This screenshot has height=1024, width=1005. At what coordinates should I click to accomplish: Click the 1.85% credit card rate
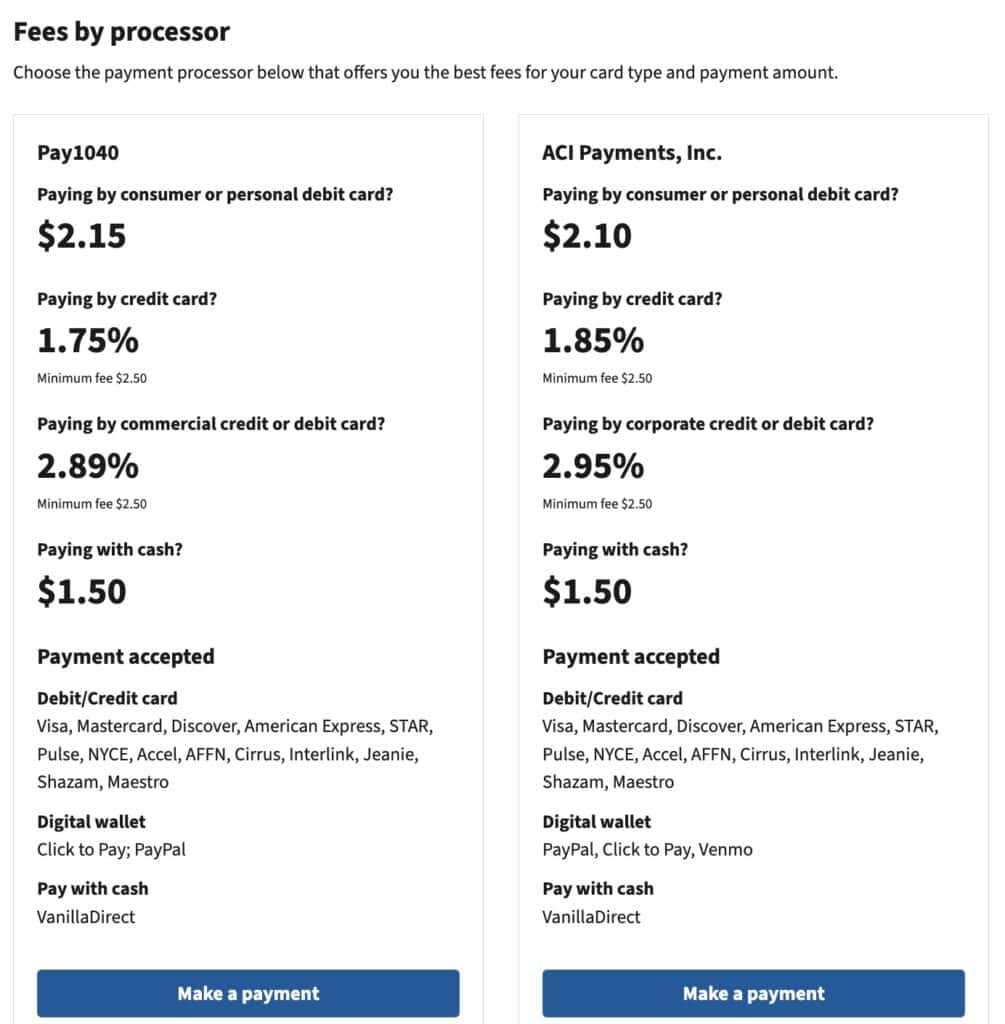593,341
